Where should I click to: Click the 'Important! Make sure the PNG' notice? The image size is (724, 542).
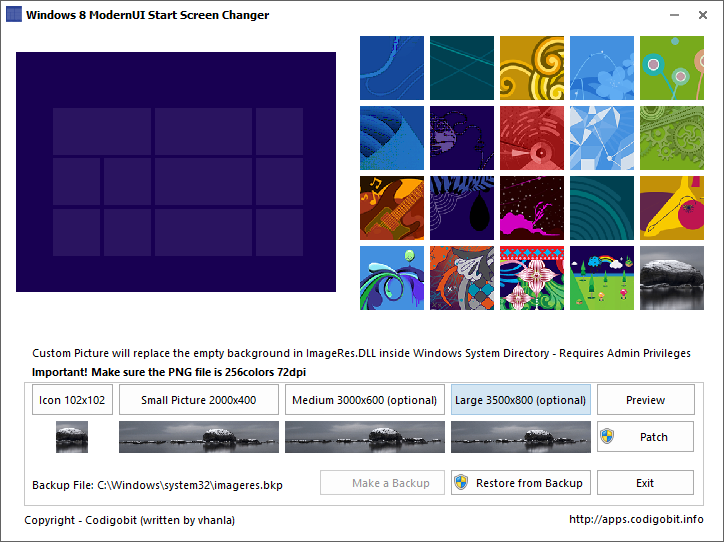pos(169,372)
